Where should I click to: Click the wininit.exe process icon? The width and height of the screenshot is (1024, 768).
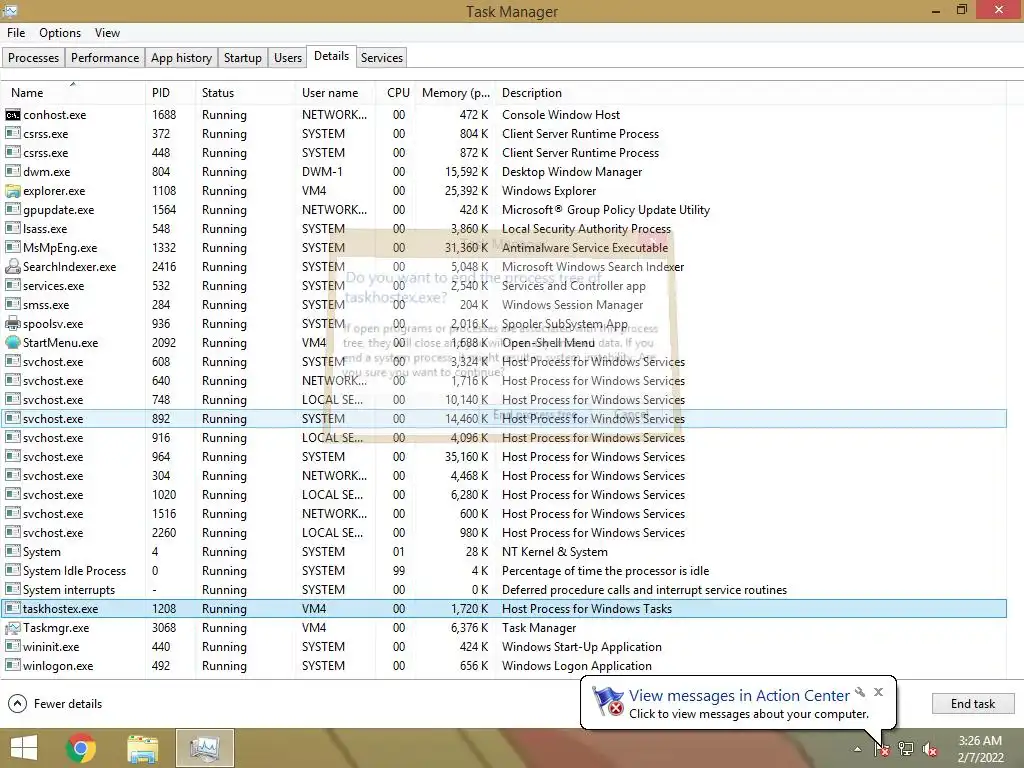click(x=12, y=647)
